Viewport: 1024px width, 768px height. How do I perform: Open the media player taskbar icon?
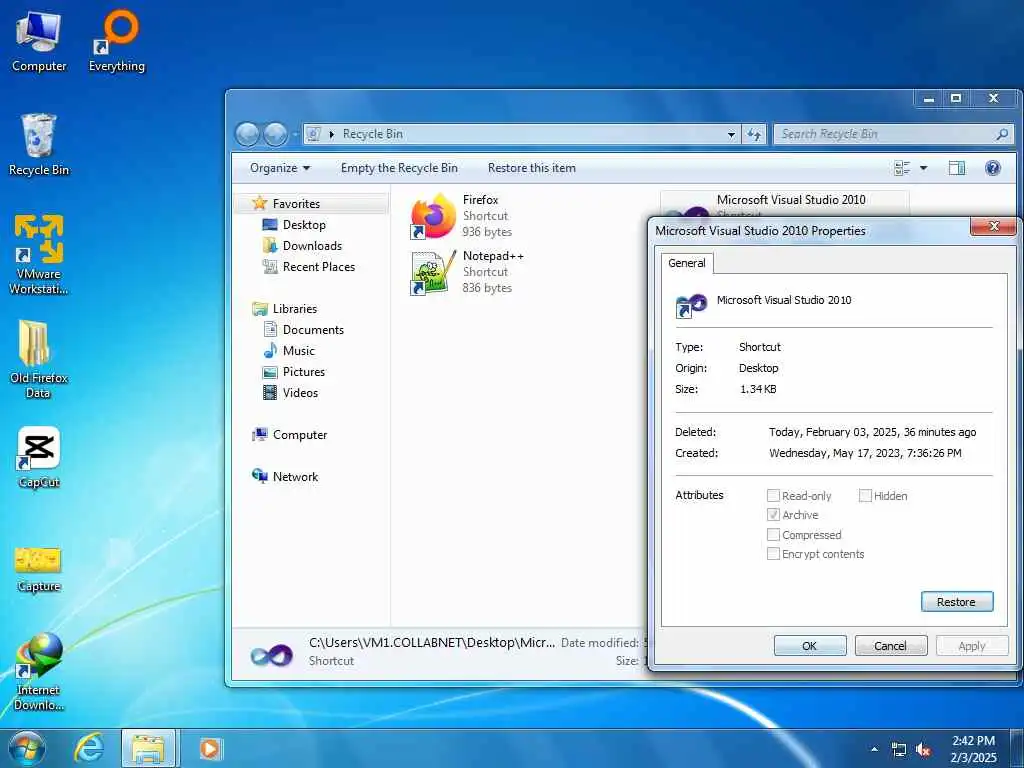tap(210, 748)
